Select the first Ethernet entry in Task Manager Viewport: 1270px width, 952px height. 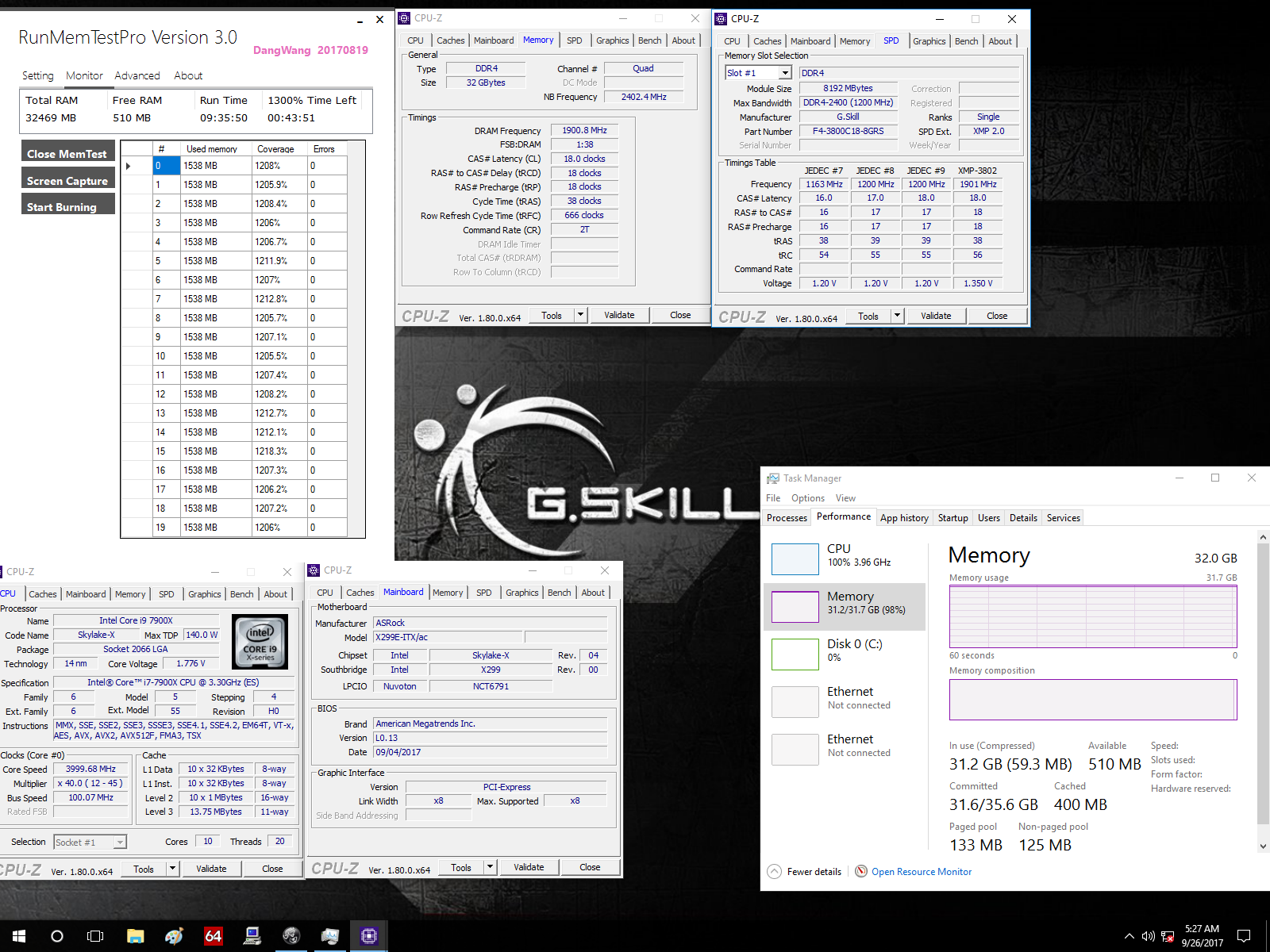point(845,700)
